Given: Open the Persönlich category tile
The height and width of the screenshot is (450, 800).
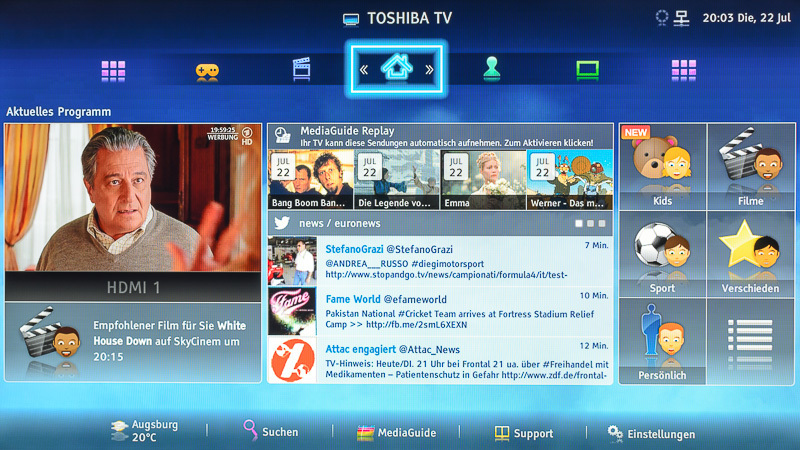Looking at the screenshot, I should [x=662, y=341].
